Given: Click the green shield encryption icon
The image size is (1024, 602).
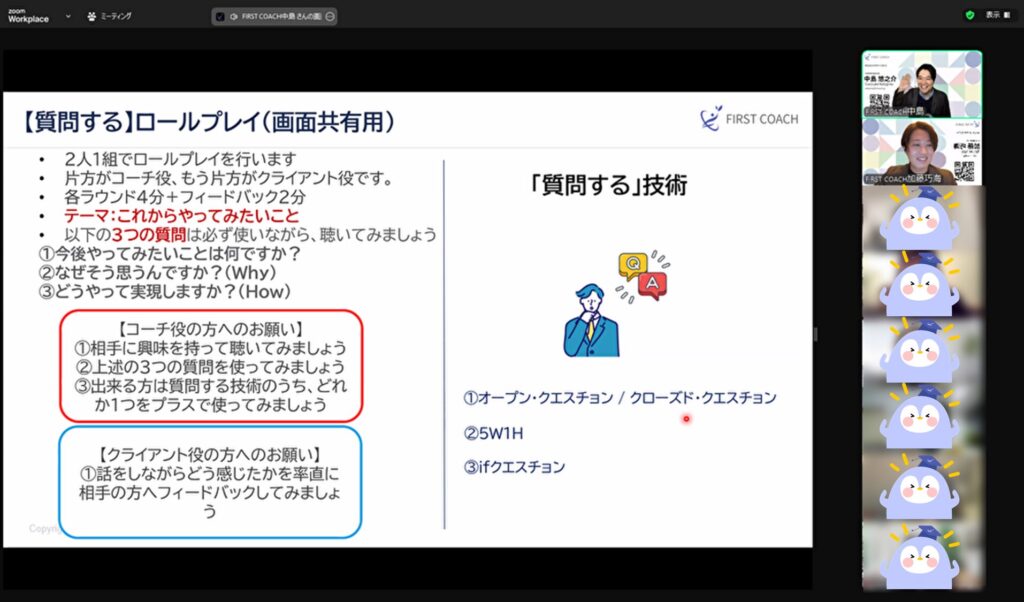Looking at the screenshot, I should (x=970, y=16).
